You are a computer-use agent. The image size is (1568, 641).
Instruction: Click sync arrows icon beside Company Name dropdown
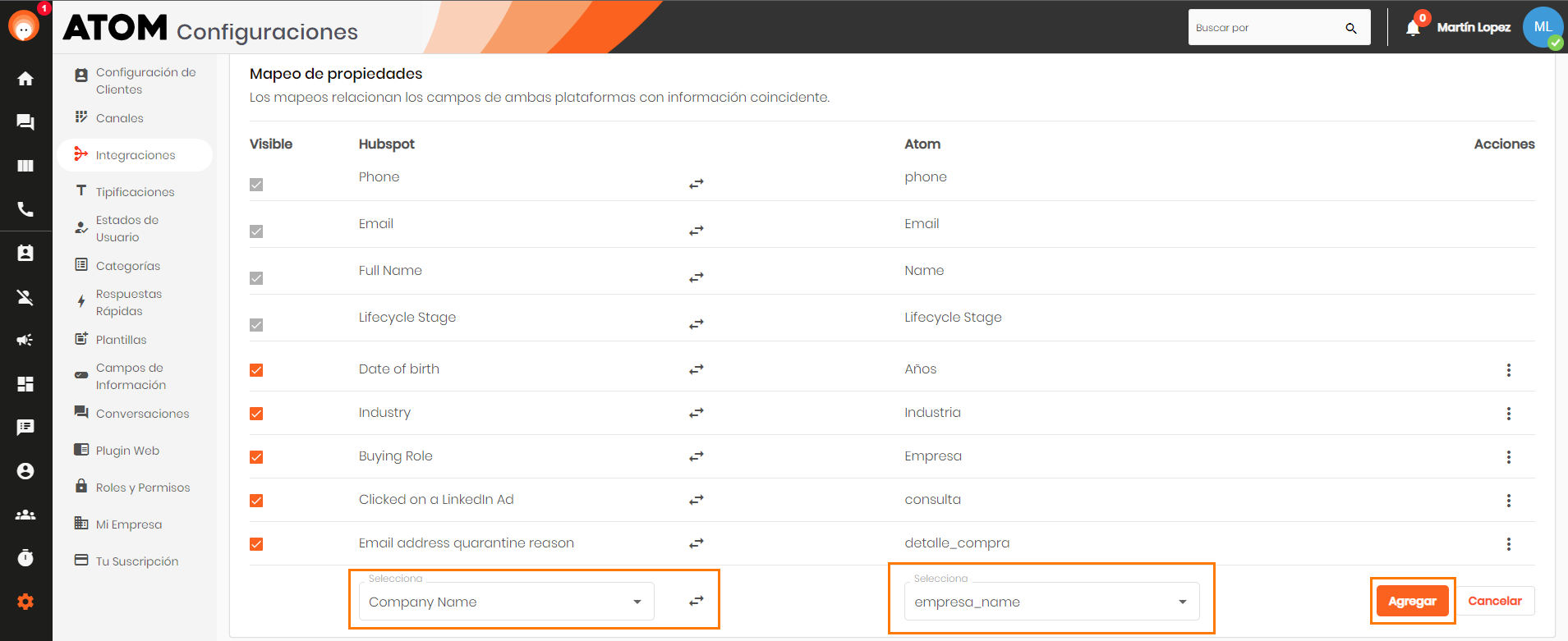point(697,602)
